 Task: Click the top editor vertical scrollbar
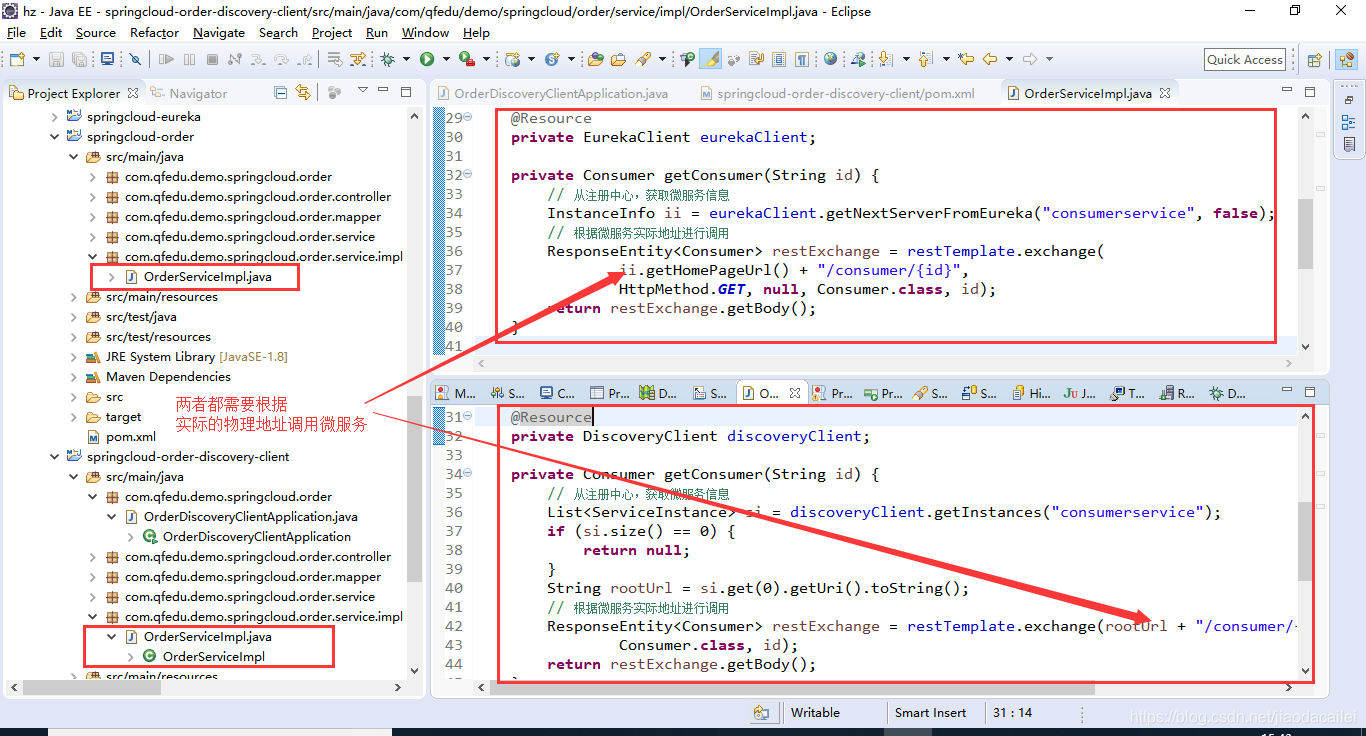(x=1305, y=232)
